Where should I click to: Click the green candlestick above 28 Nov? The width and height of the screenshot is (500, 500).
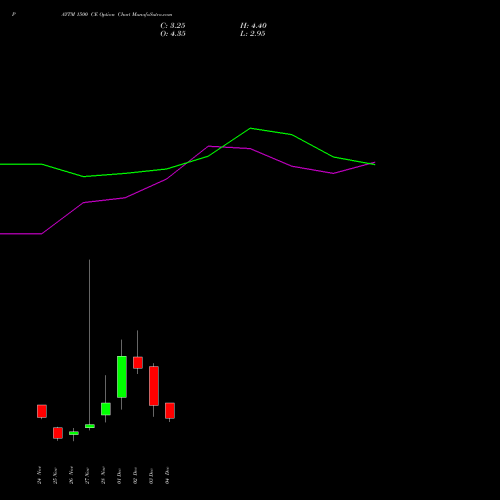click(106, 409)
